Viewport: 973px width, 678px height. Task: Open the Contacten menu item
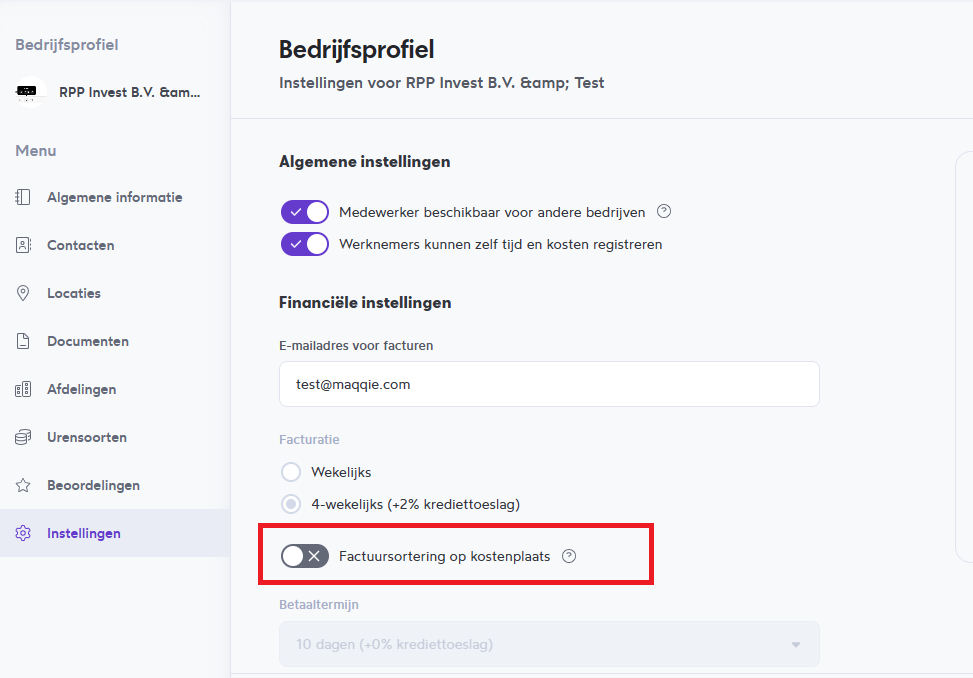(81, 245)
